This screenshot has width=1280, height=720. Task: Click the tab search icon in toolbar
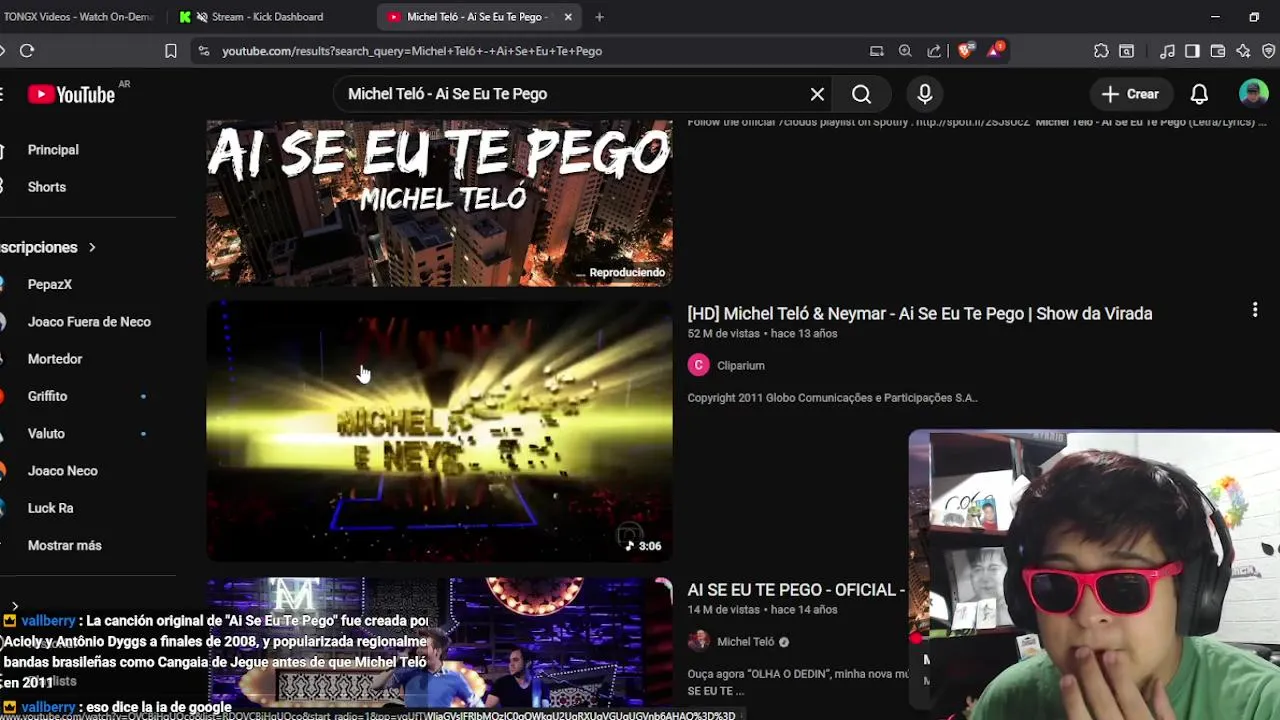pyautogui.click(x=1127, y=51)
